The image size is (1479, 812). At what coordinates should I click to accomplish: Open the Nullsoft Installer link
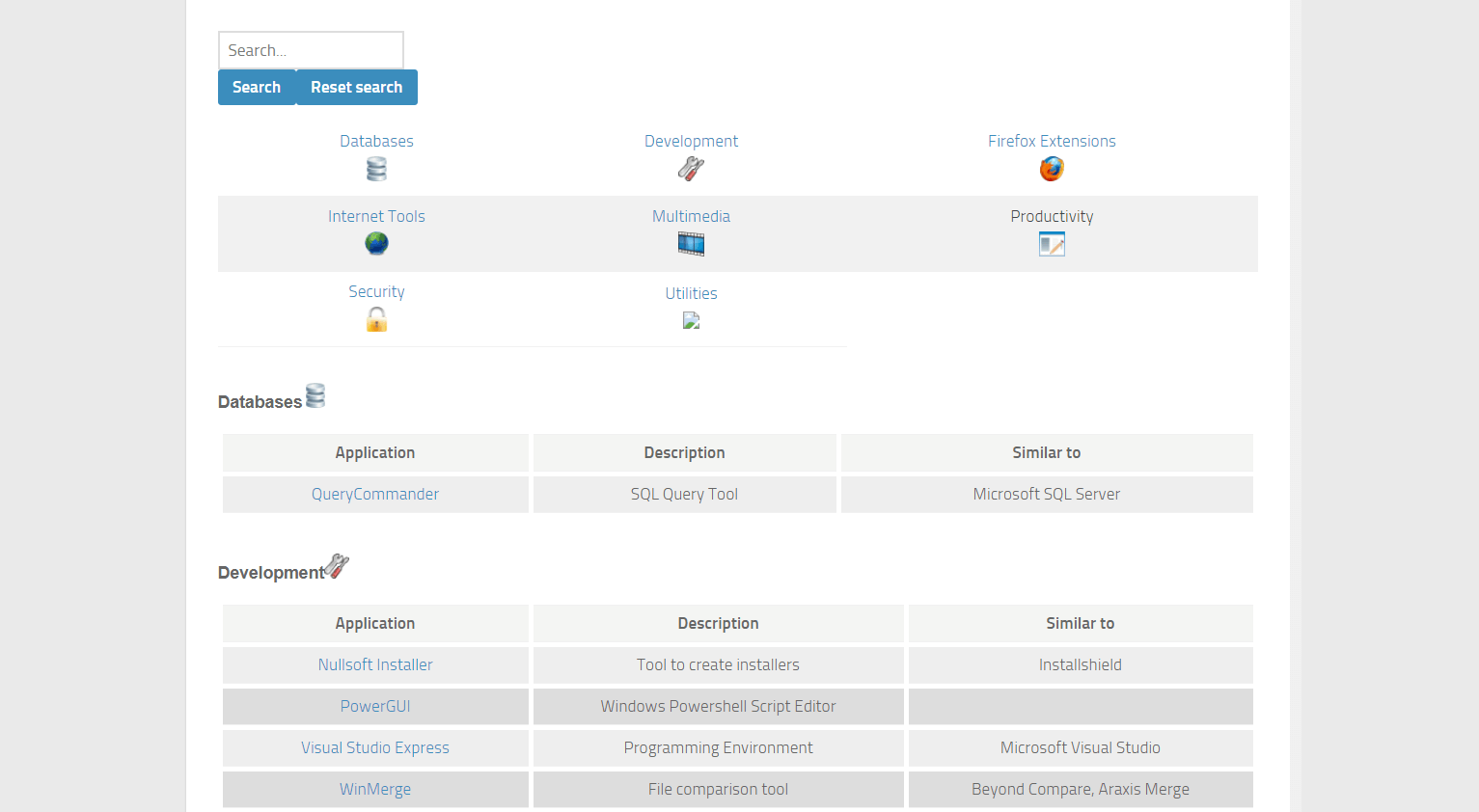(375, 664)
